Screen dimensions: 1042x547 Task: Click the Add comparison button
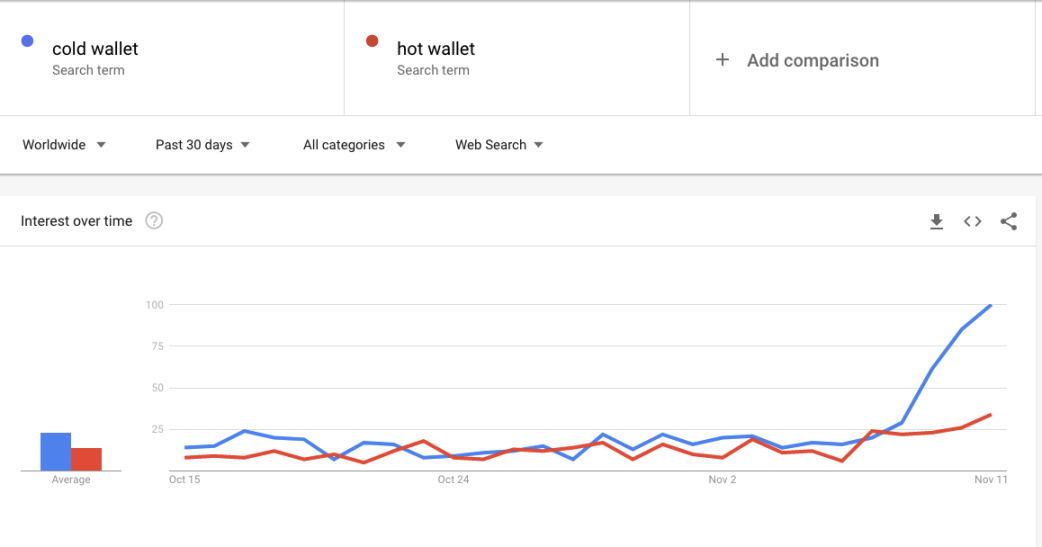tap(812, 60)
